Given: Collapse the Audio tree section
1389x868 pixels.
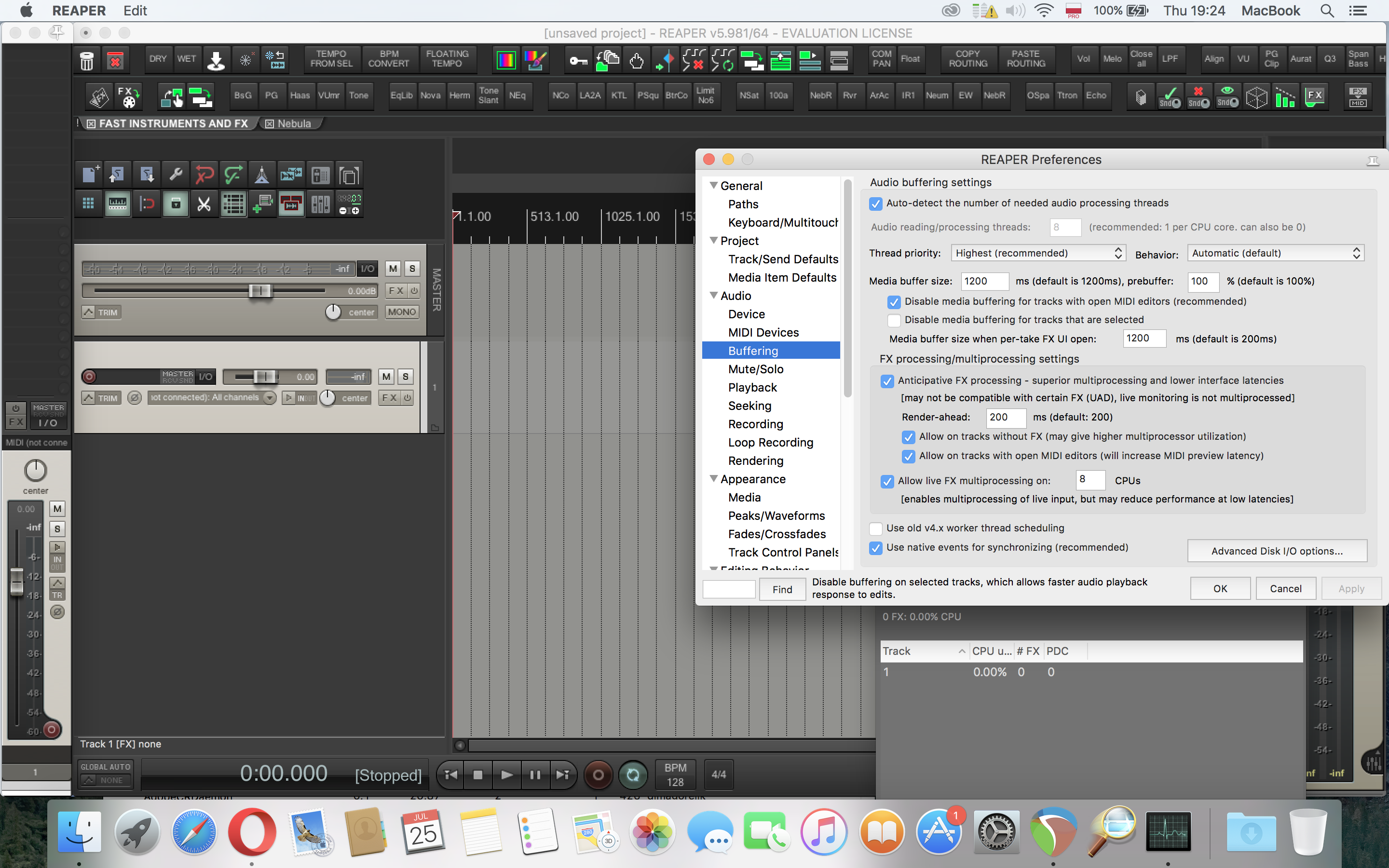Looking at the screenshot, I should 713,296.
